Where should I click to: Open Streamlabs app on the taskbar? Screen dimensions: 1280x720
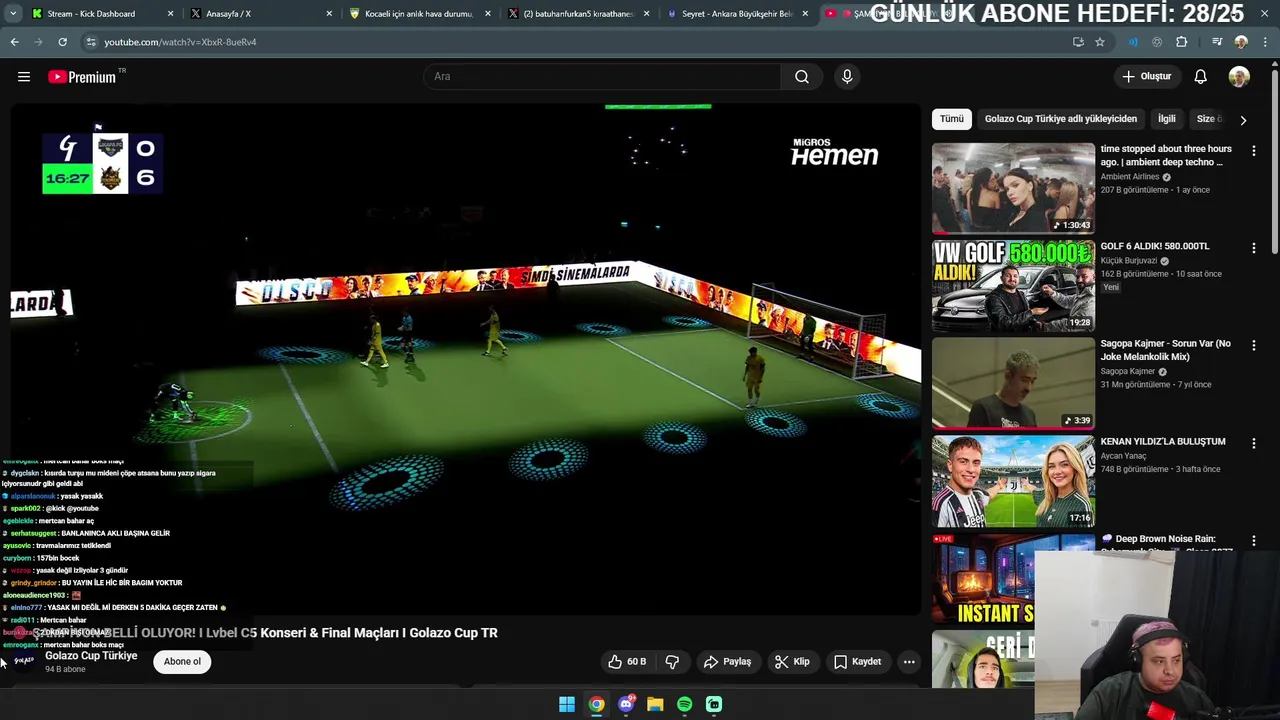tap(714, 704)
